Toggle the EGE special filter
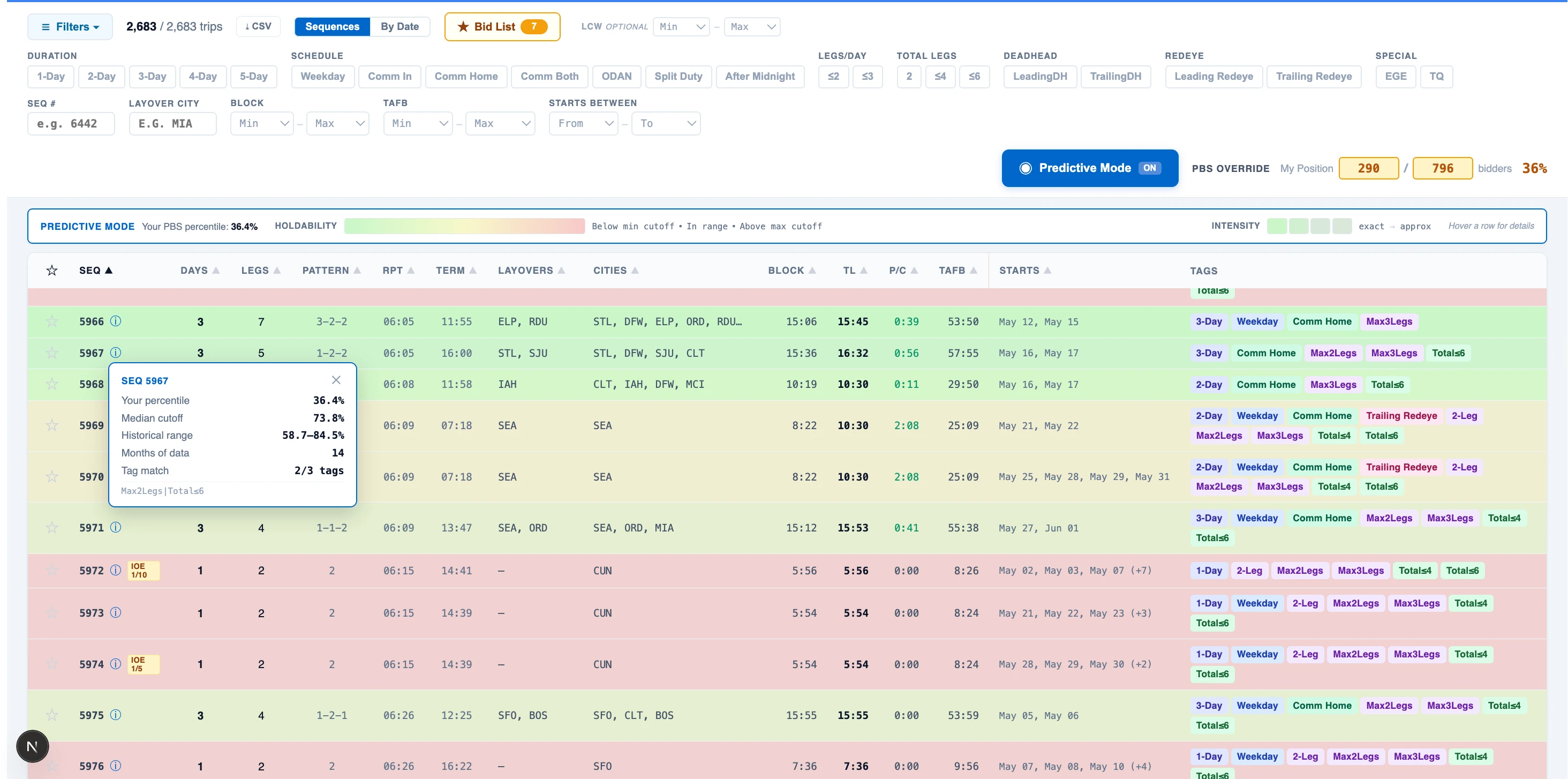The height and width of the screenshot is (779, 1568). click(1396, 77)
